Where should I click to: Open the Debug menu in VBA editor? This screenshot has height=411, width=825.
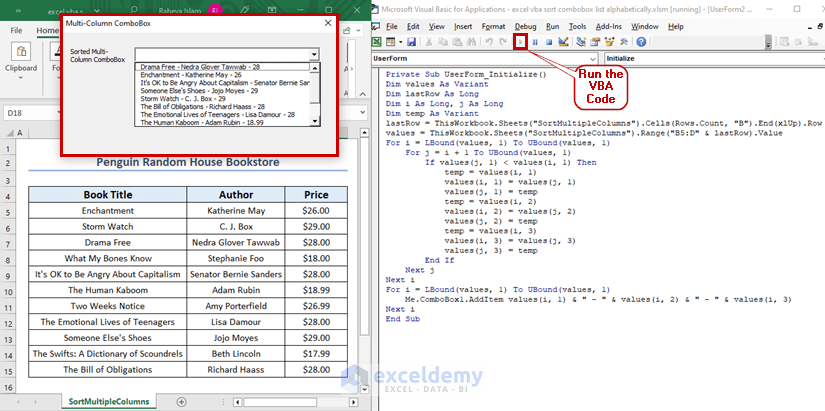526,26
